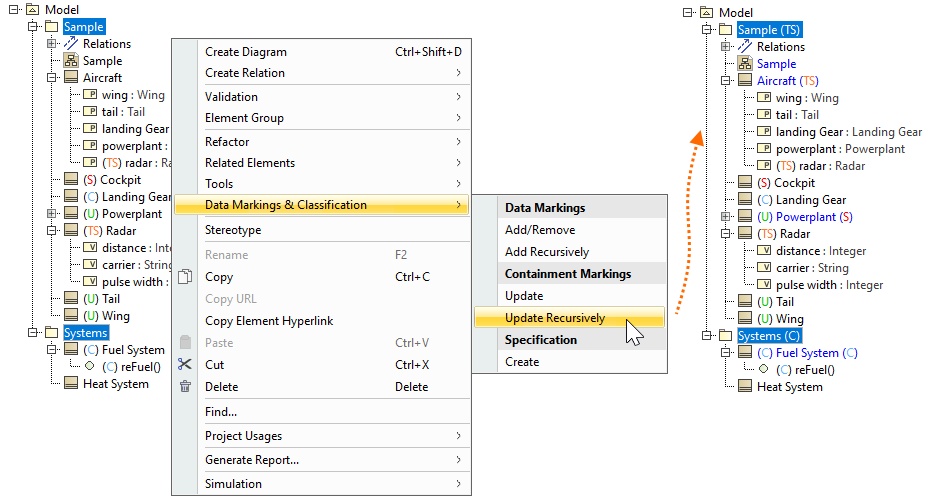This screenshot has width=933, height=499.
Task: Select the Fuel System (C) tree item
Action: pos(807,353)
